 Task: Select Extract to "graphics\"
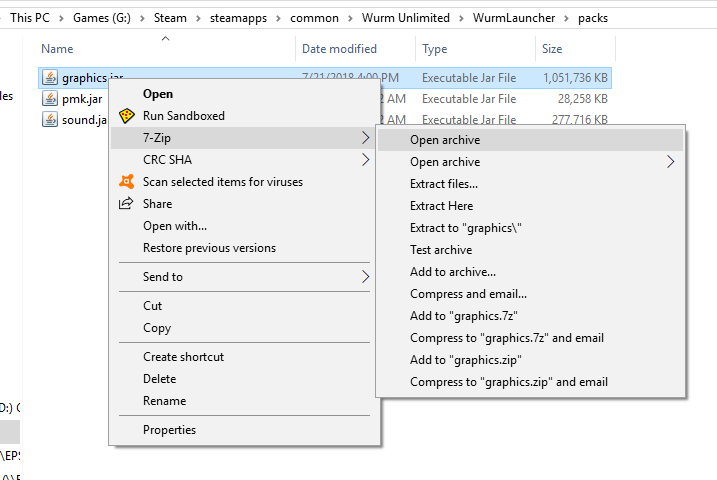click(x=530, y=228)
